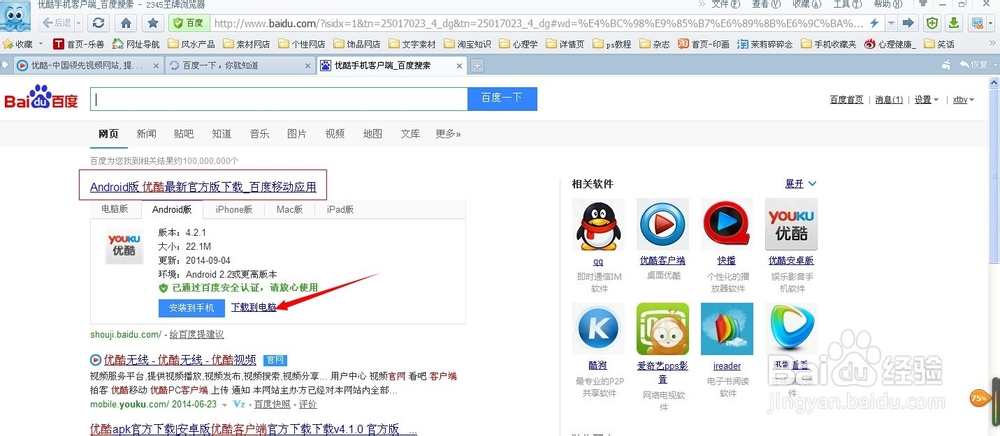Open the 消息(1) messages link
This screenshot has width=1000, height=436.
point(888,99)
